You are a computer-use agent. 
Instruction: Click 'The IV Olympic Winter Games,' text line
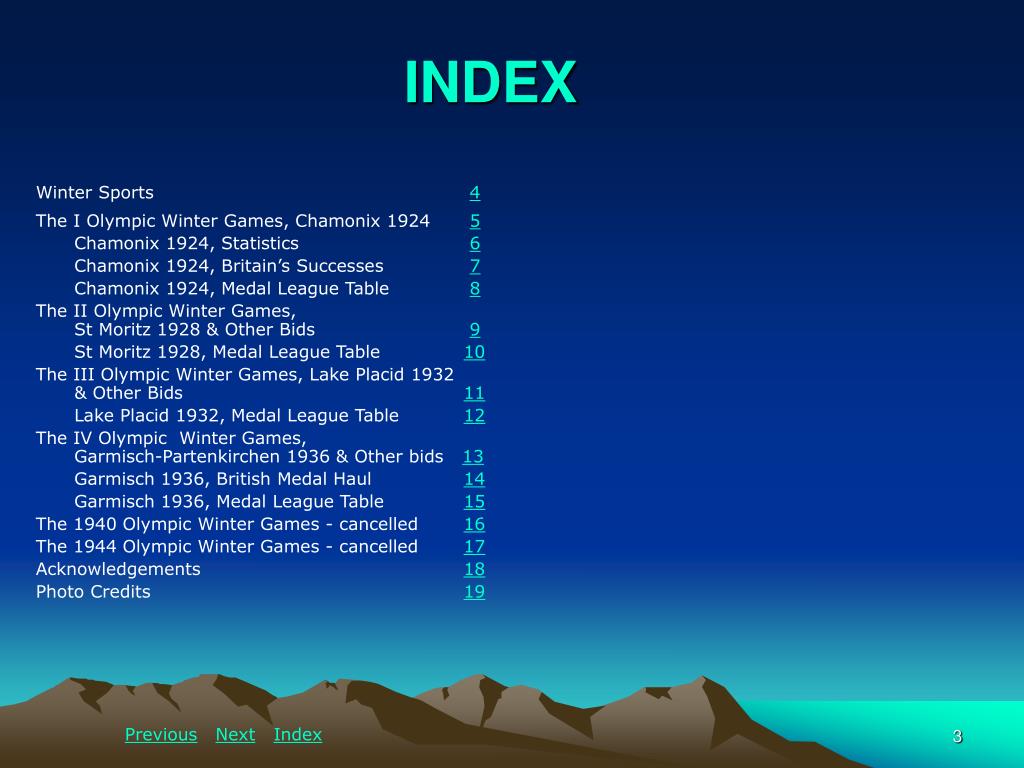[x=171, y=438]
